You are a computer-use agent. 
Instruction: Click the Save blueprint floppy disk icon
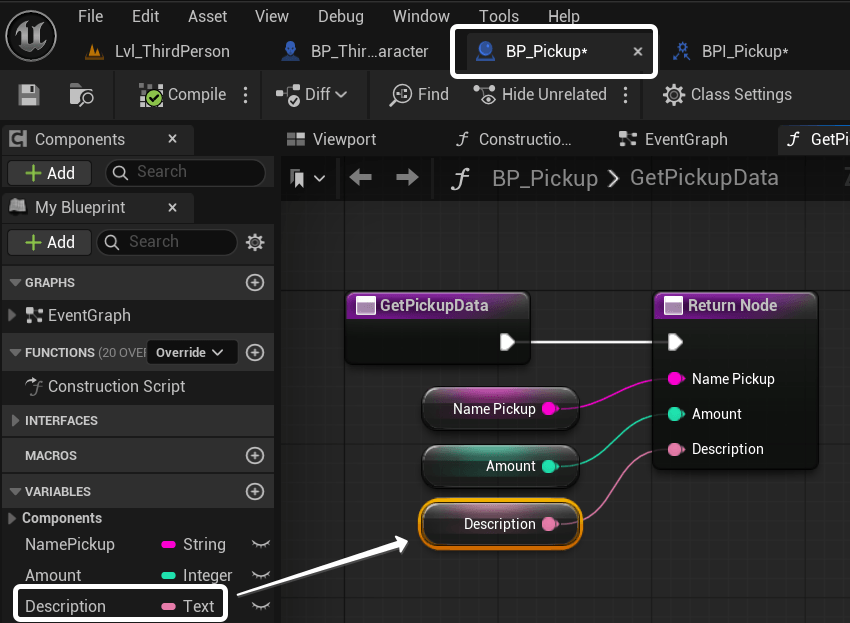(29, 95)
